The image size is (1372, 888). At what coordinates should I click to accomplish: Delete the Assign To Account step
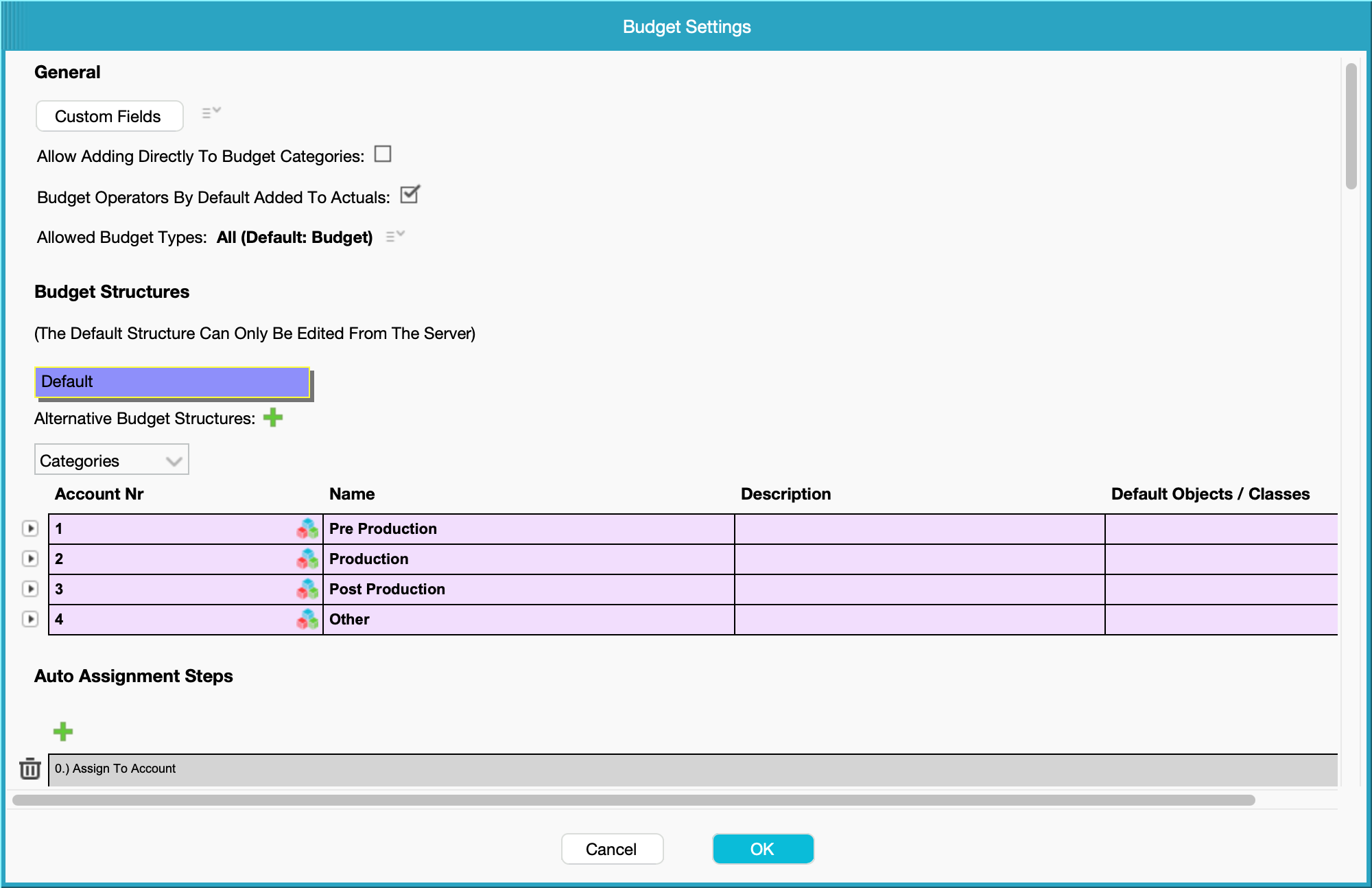[29, 769]
